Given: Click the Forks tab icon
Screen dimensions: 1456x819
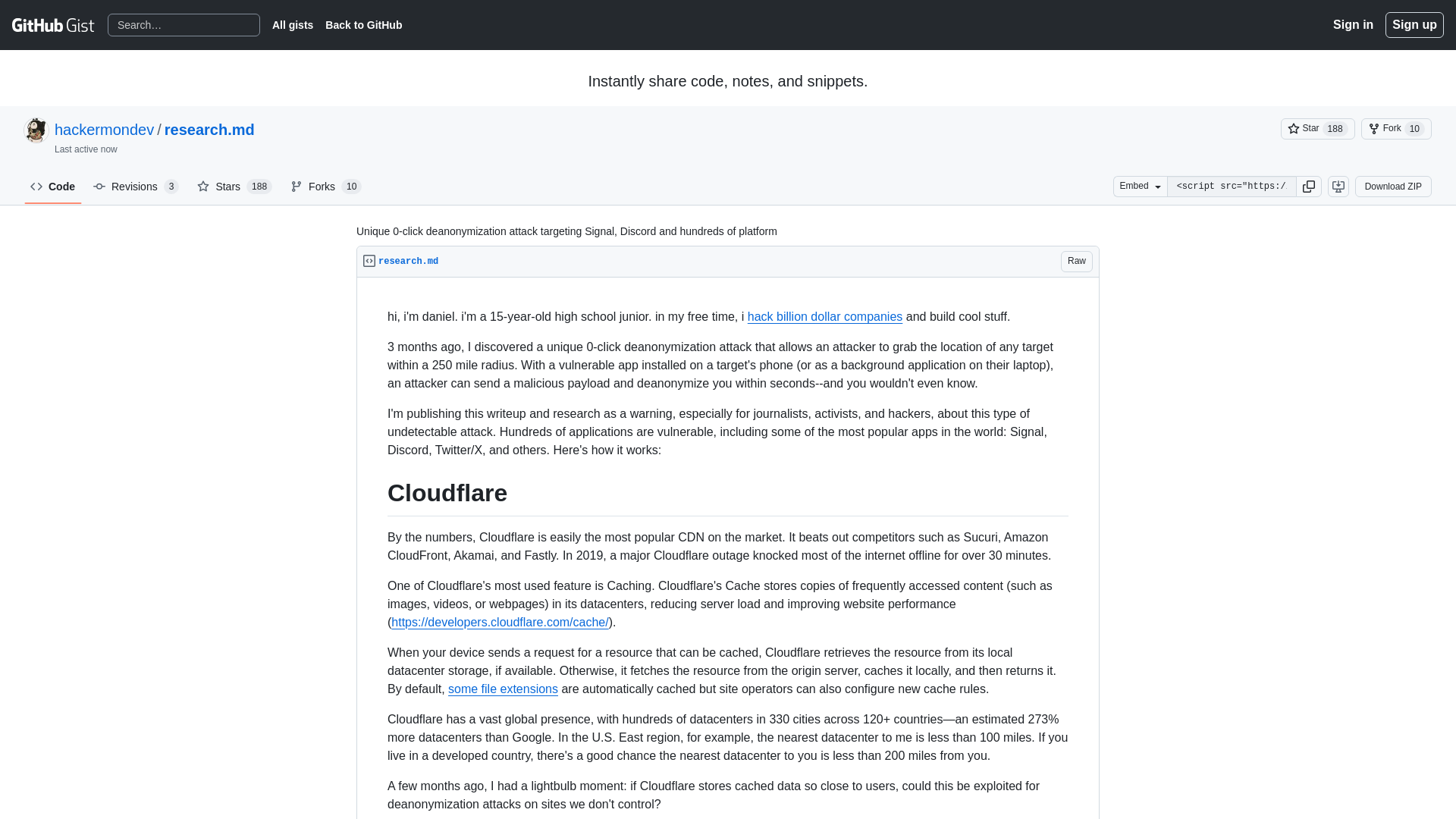Looking at the screenshot, I should [296, 186].
